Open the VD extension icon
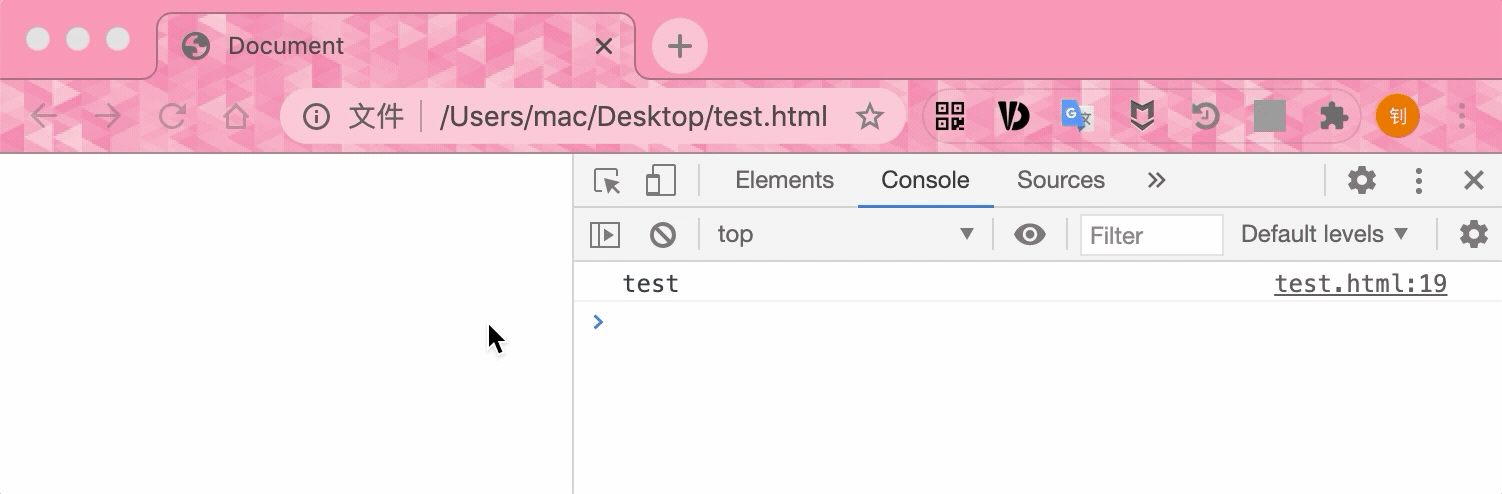The height and width of the screenshot is (494, 1502). [x=1013, y=117]
